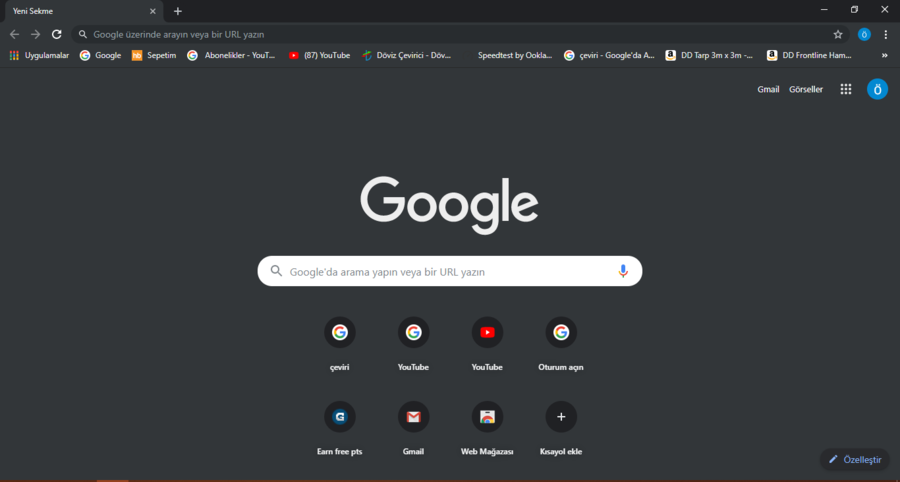Bookmark this page with the star icon
The height and width of the screenshot is (482, 900).
tap(838, 34)
